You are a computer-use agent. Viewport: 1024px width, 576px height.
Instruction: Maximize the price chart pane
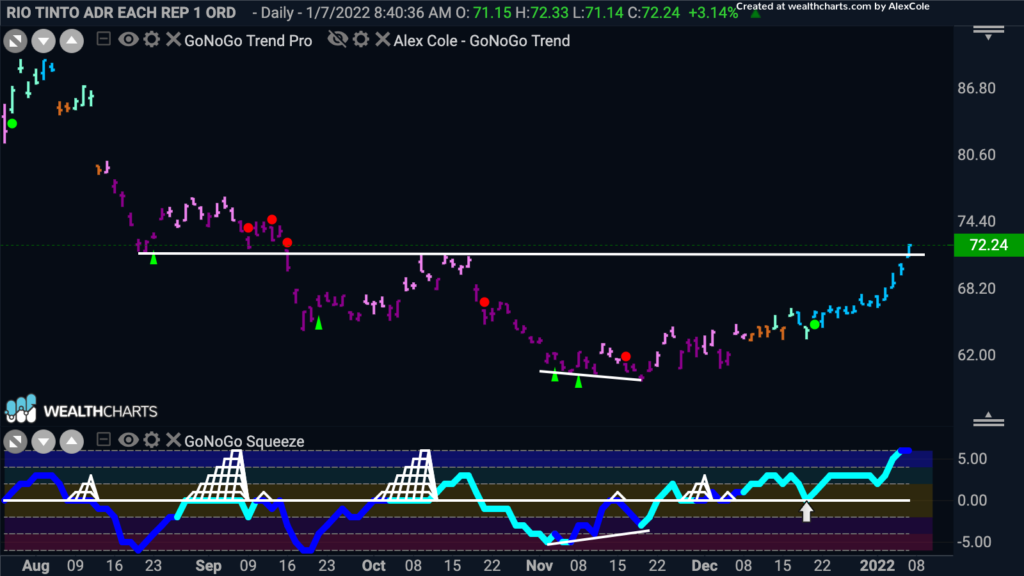click(15, 41)
